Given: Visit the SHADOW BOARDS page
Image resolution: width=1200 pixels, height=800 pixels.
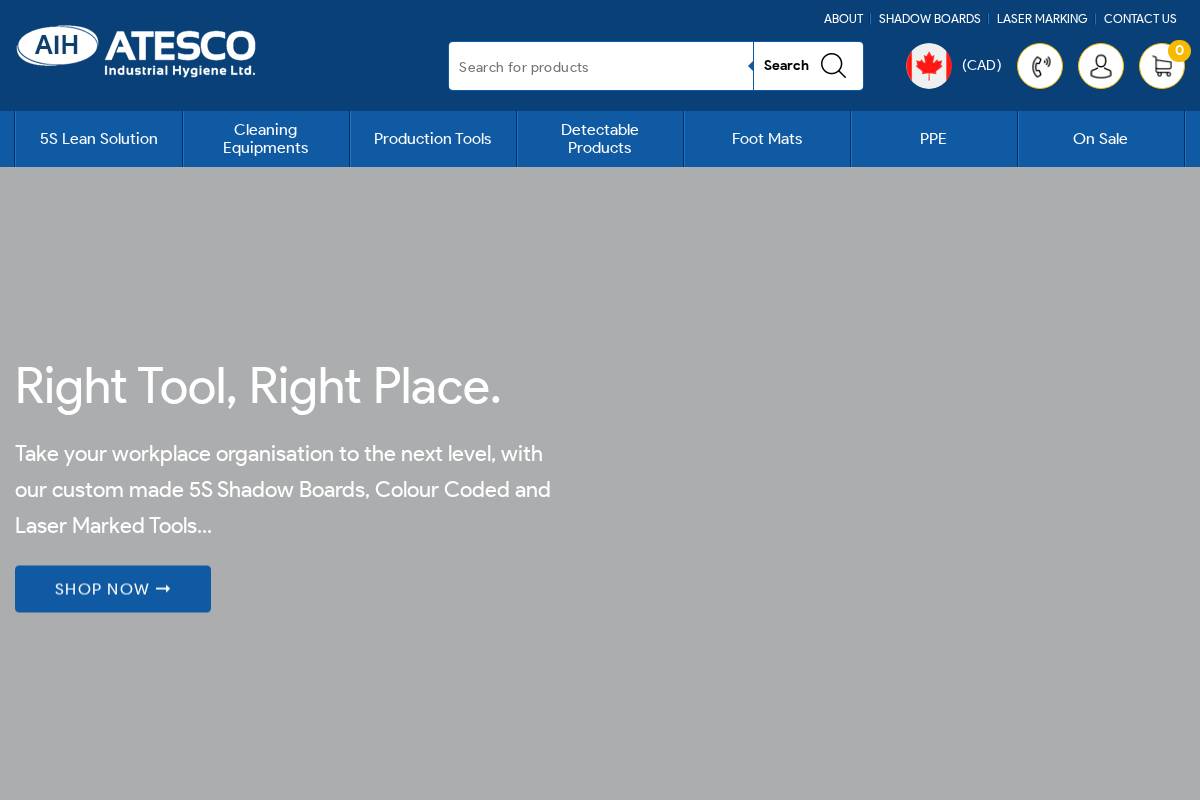Looking at the screenshot, I should (x=929, y=19).
